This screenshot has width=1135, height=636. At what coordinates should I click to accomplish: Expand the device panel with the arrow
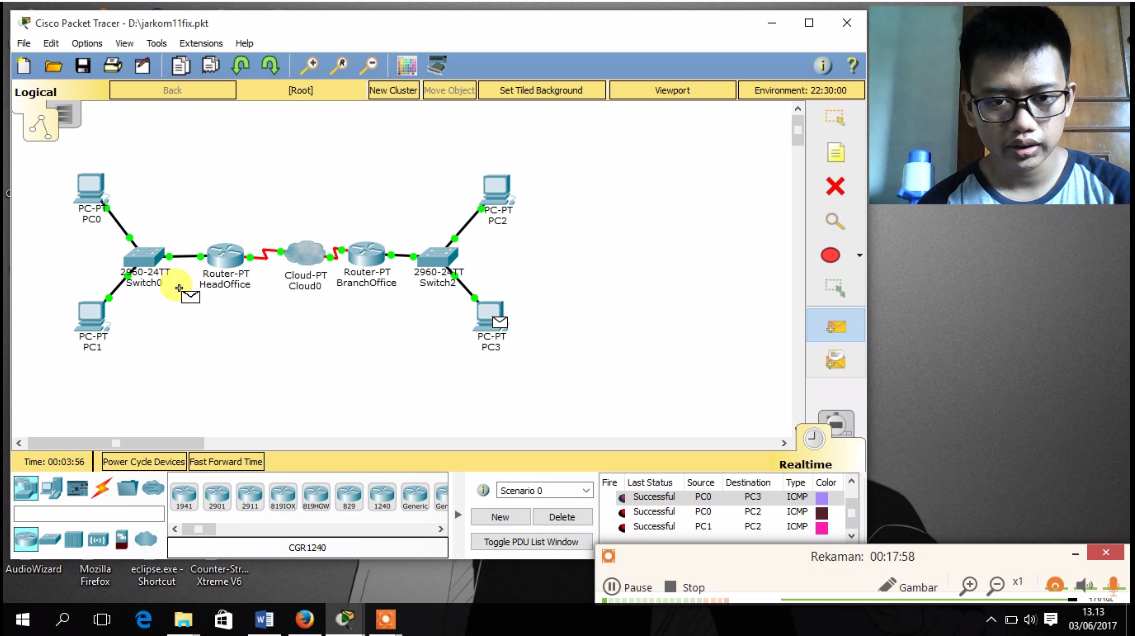pos(457,514)
